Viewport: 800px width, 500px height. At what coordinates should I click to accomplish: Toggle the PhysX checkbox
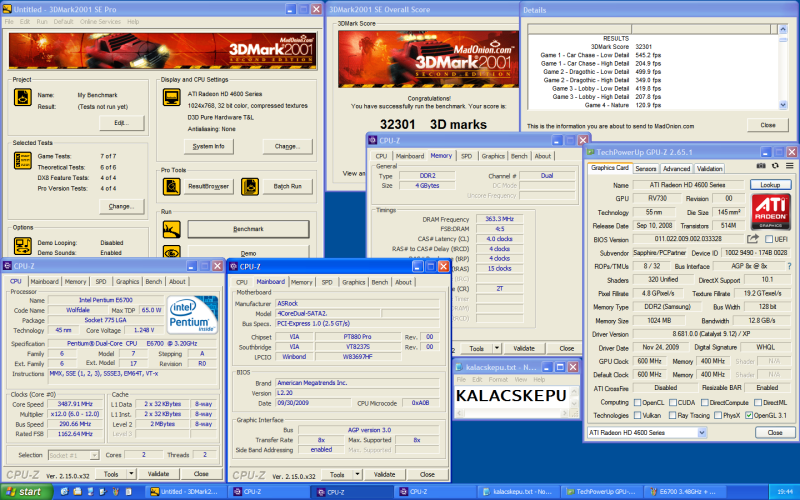pyautogui.click(x=718, y=415)
